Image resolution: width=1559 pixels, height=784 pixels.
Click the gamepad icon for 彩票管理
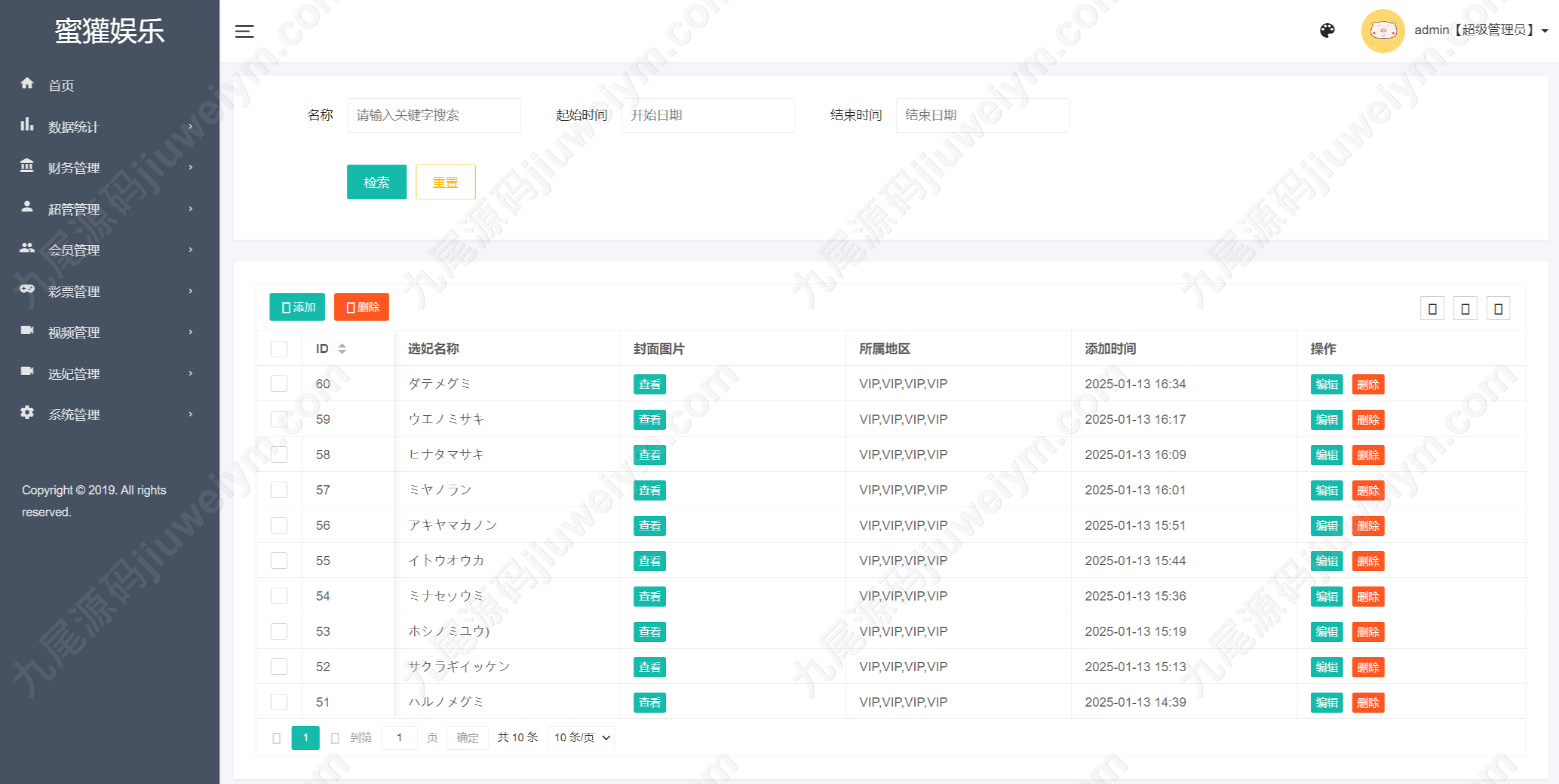(x=27, y=290)
